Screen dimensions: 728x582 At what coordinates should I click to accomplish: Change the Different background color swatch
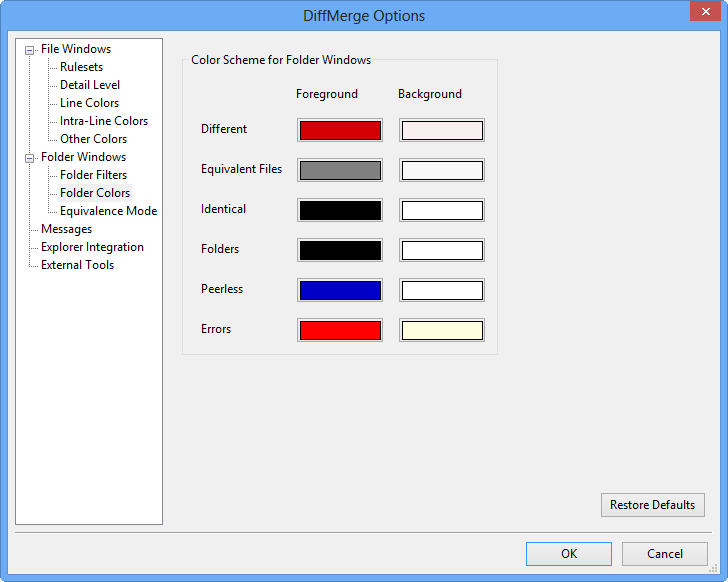(442, 130)
